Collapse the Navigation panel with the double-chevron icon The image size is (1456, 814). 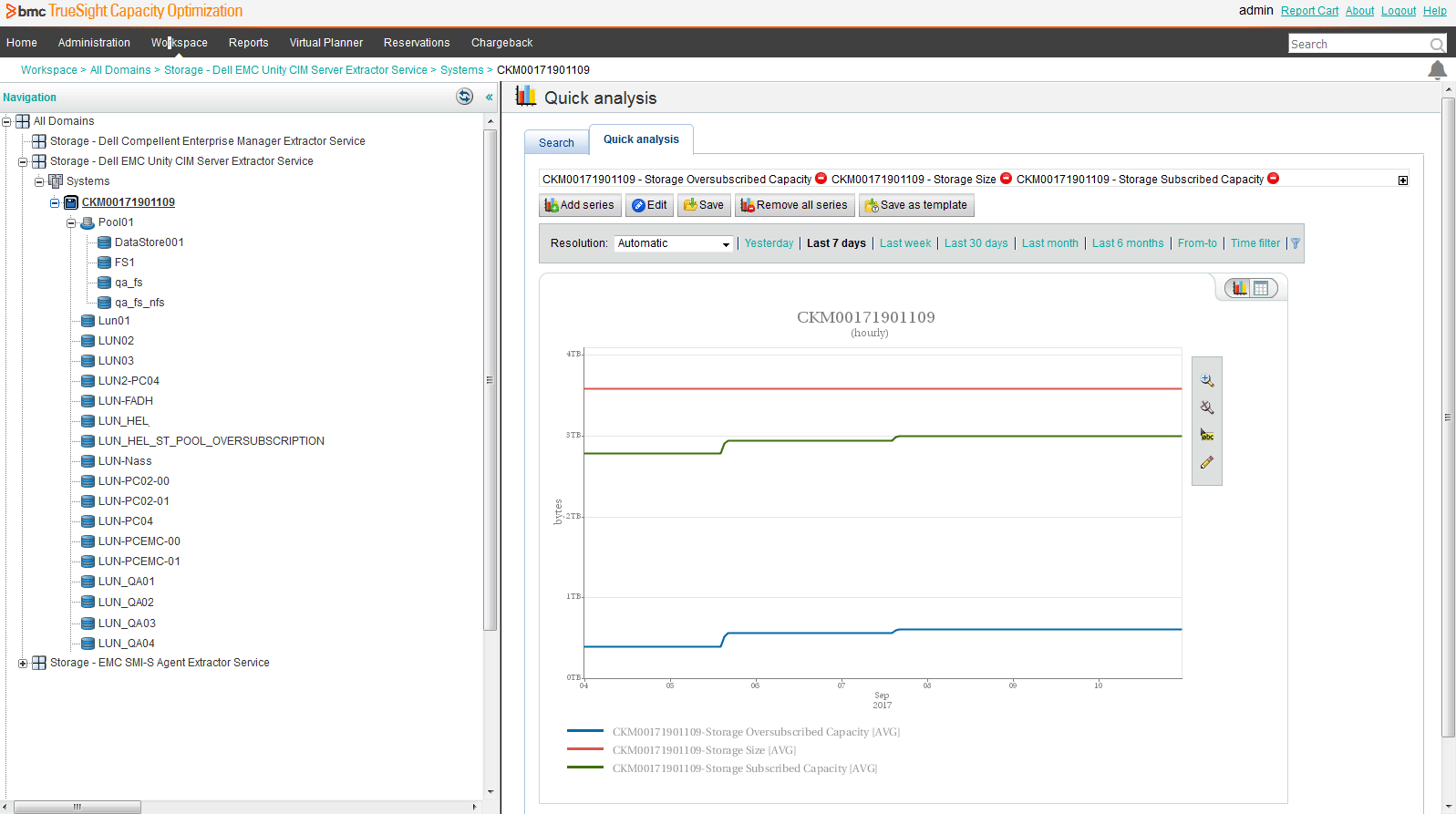tap(490, 97)
